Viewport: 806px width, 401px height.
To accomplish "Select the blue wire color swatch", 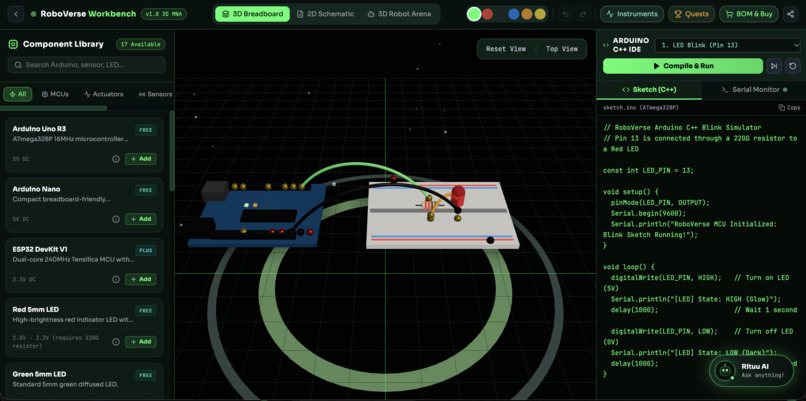I will 514,14.
